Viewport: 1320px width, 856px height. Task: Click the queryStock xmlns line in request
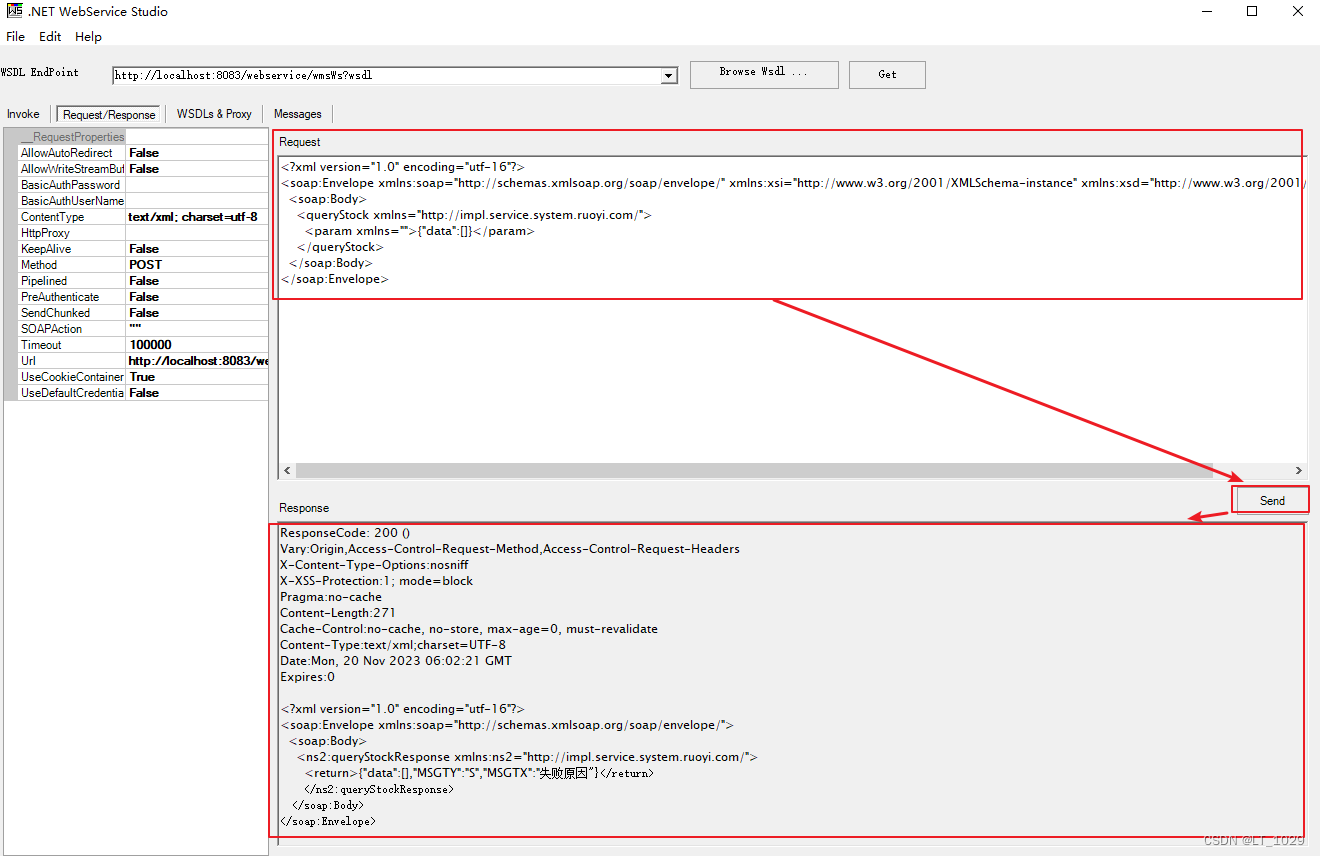click(474, 215)
